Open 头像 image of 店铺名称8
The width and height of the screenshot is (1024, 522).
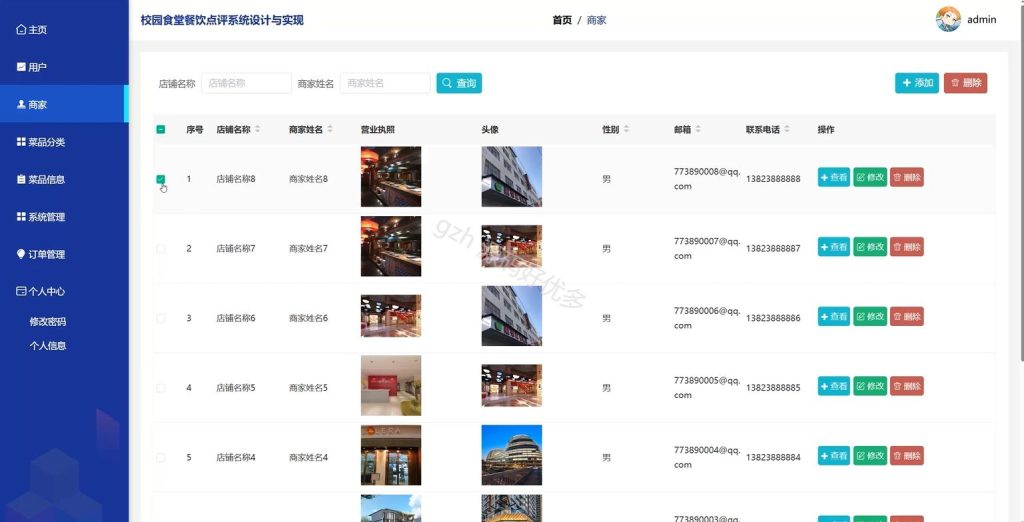tap(511, 176)
